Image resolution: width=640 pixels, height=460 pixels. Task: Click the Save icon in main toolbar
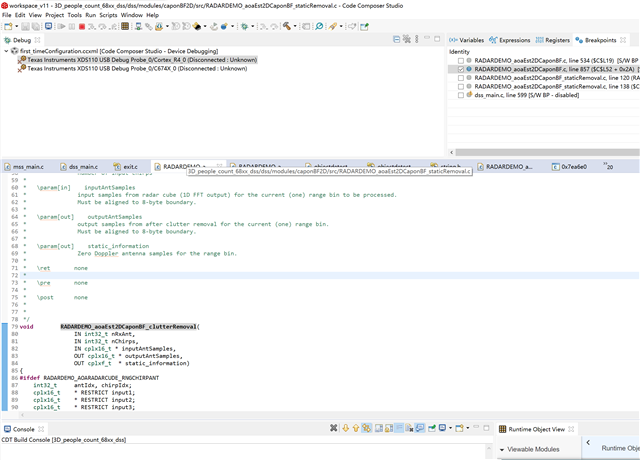[24, 27]
